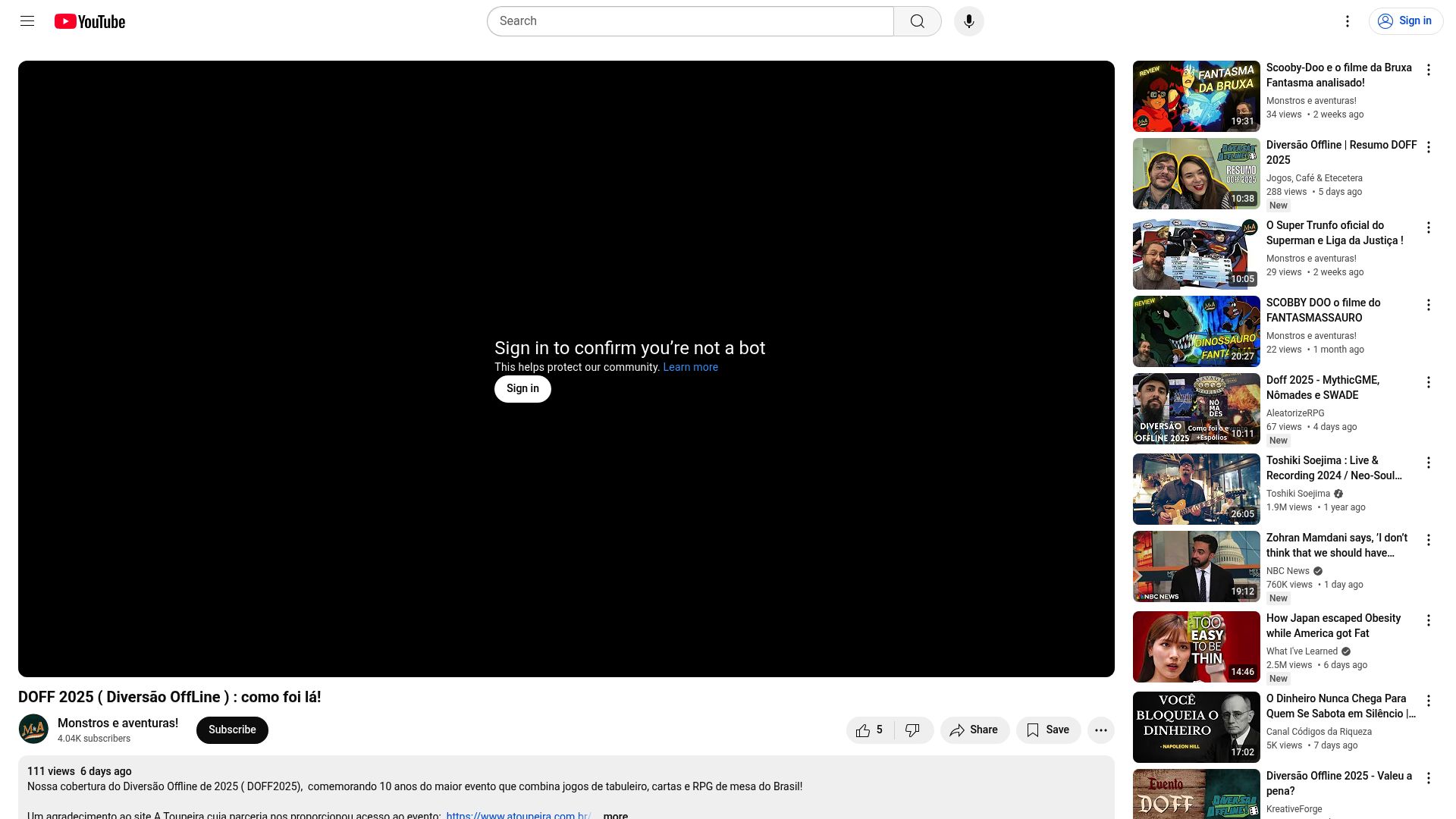The height and width of the screenshot is (819, 1456).
Task: Click the top-right Sign in button
Action: pyautogui.click(x=1405, y=21)
